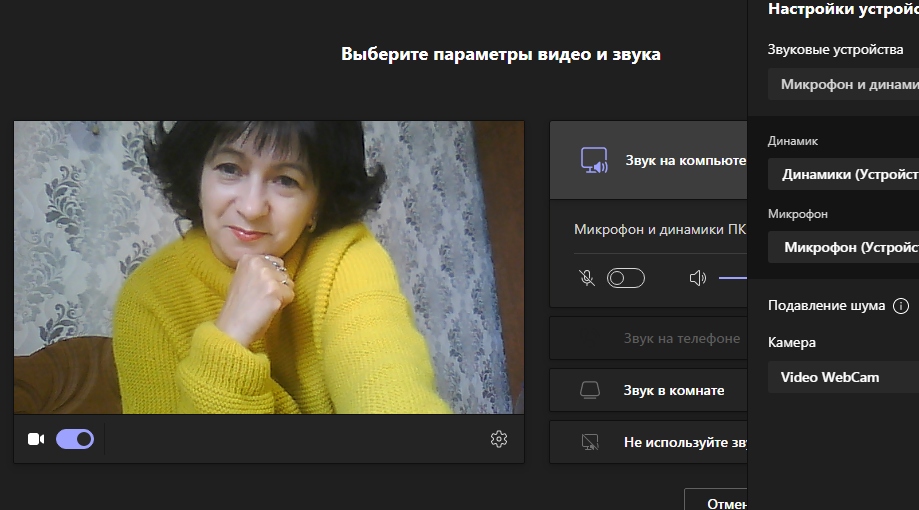Open device settings via the gear icon
Image resolution: width=919 pixels, height=510 pixels.
[x=499, y=439]
